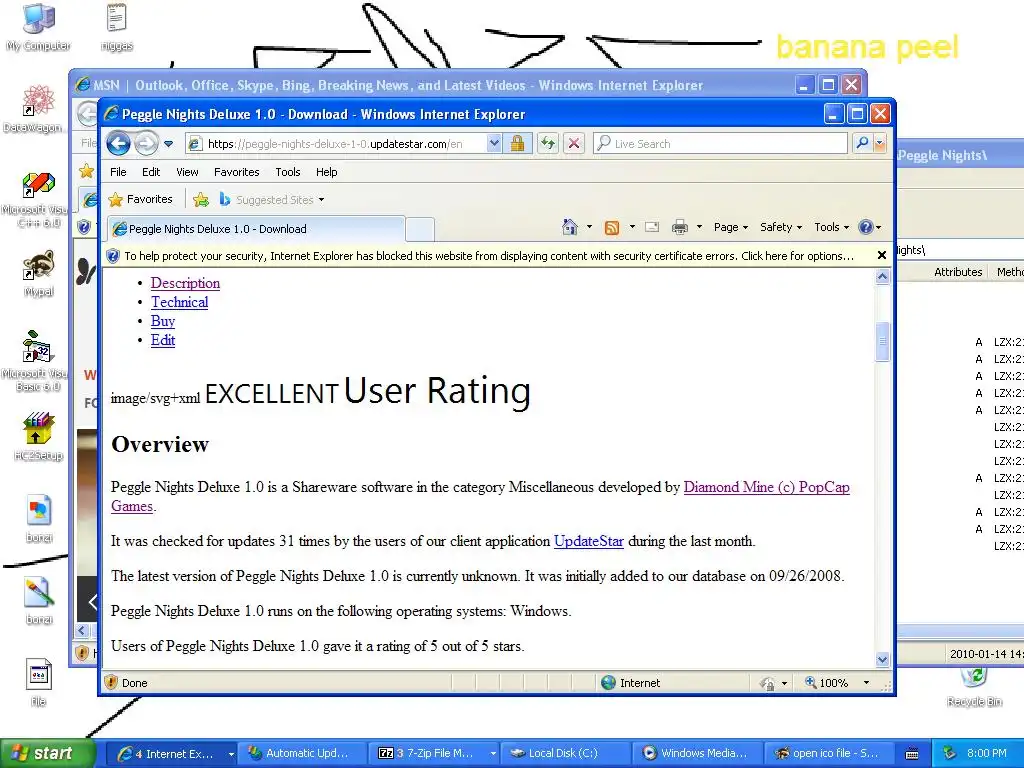The image size is (1024, 768).
Task: Open the Tools command bar menu
Action: coord(831,227)
